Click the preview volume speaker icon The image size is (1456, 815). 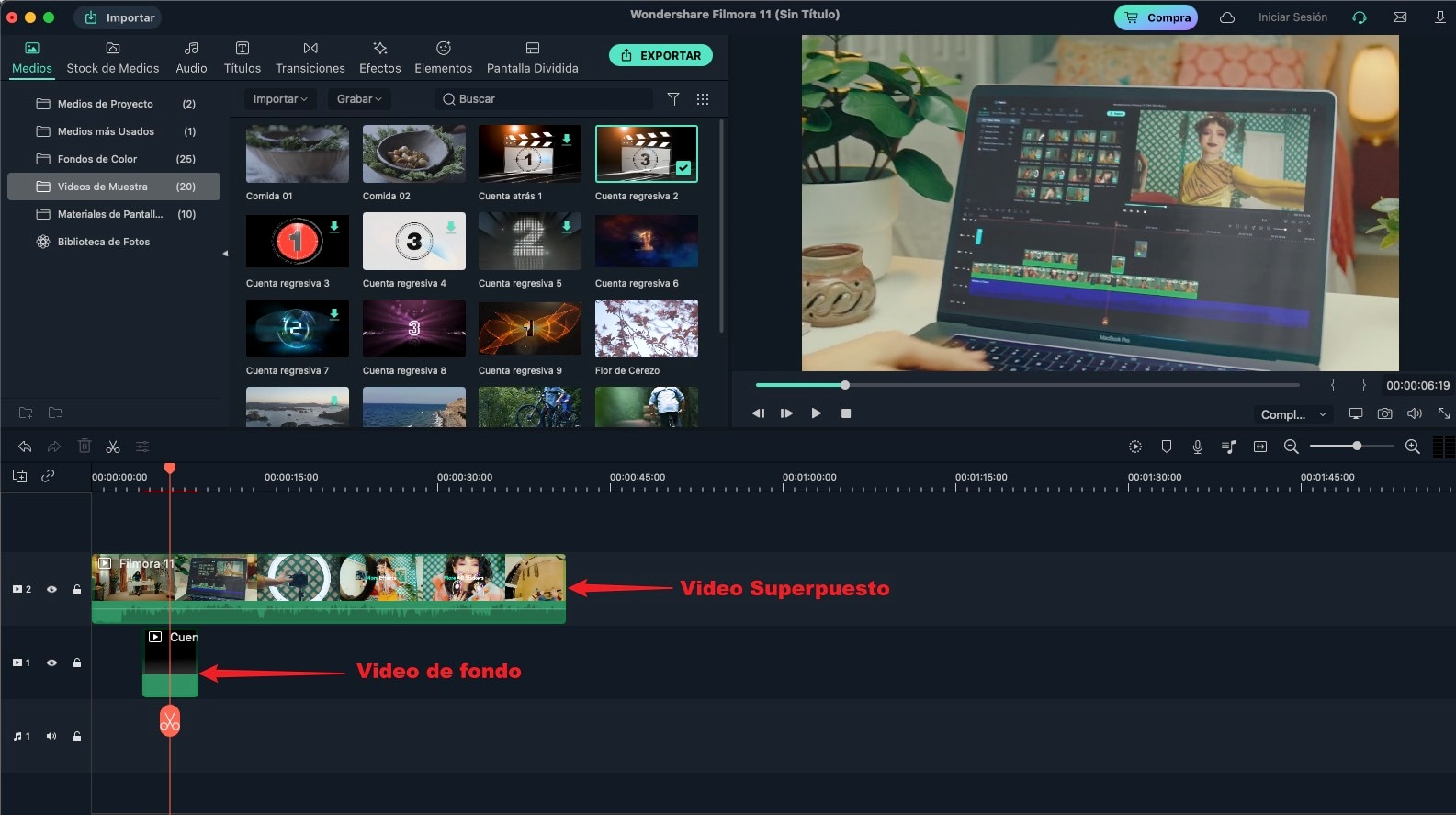[1415, 414]
